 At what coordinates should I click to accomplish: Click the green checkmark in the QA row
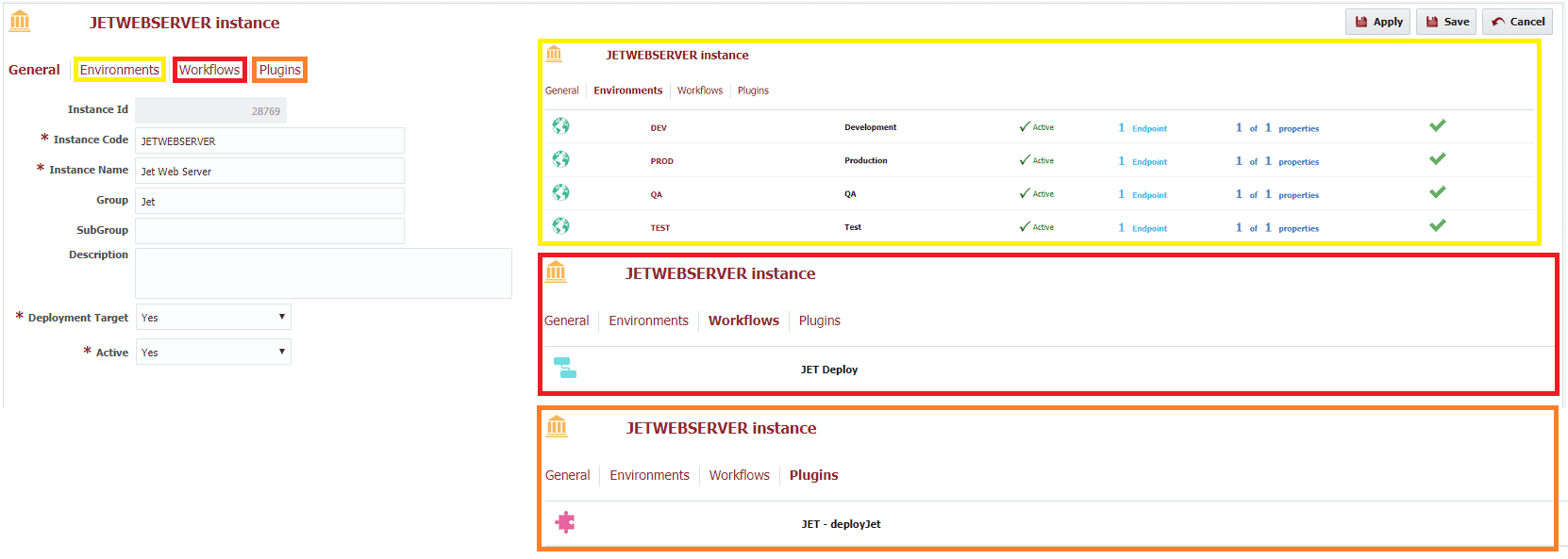click(x=1438, y=192)
